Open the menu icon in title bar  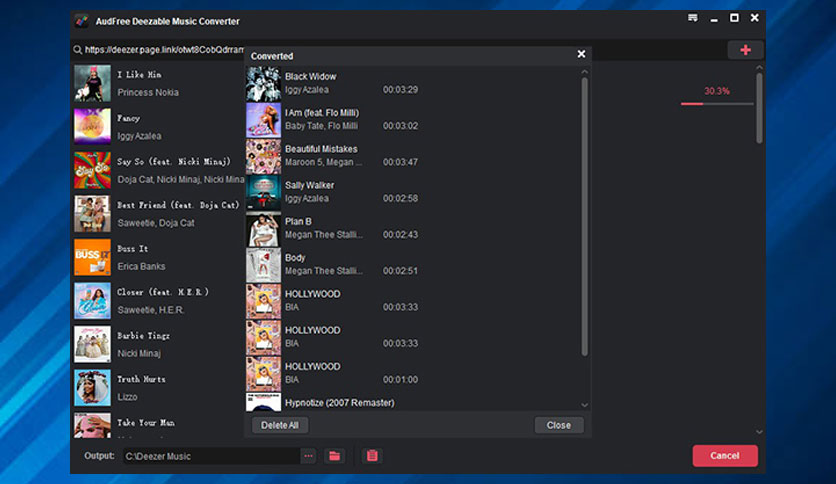[x=693, y=18]
